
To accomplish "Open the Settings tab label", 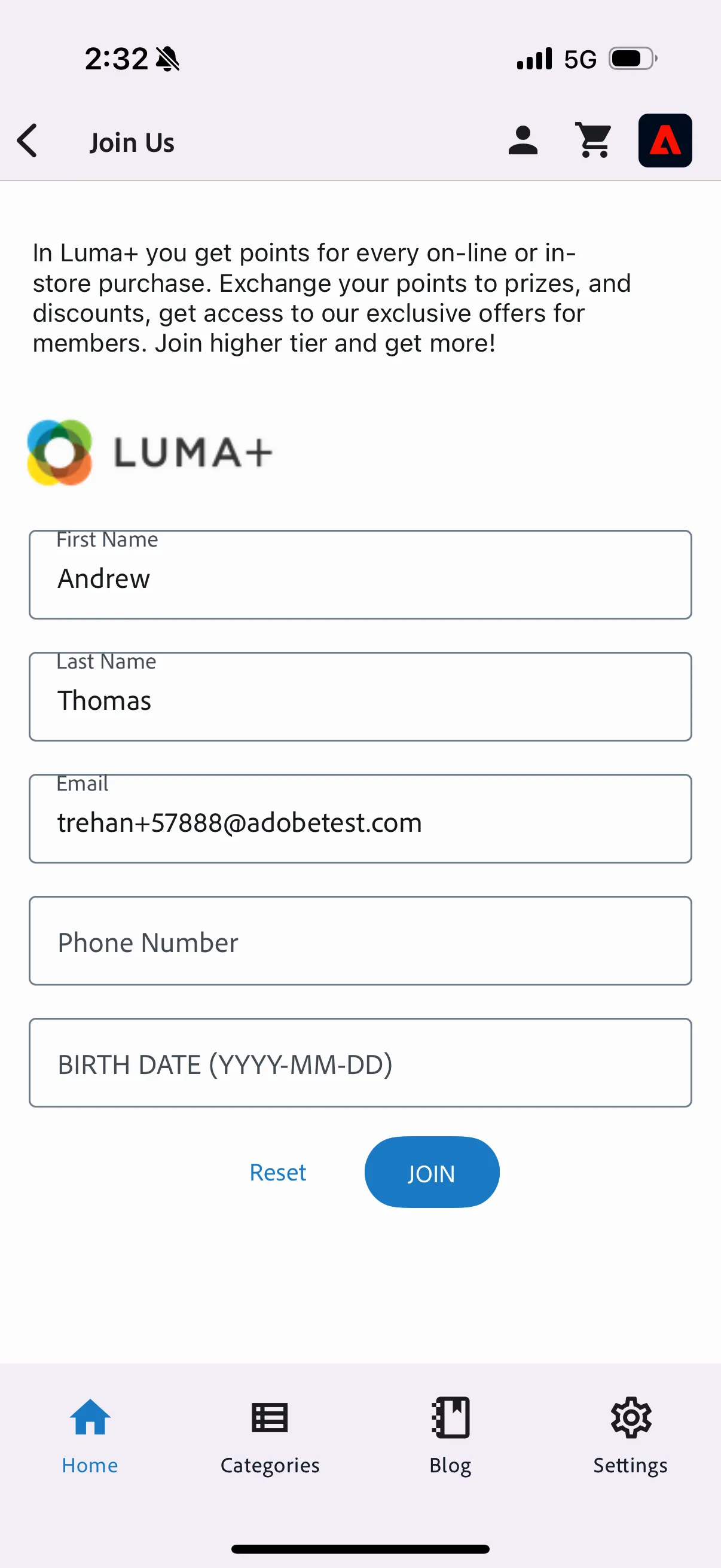I will [x=630, y=1465].
